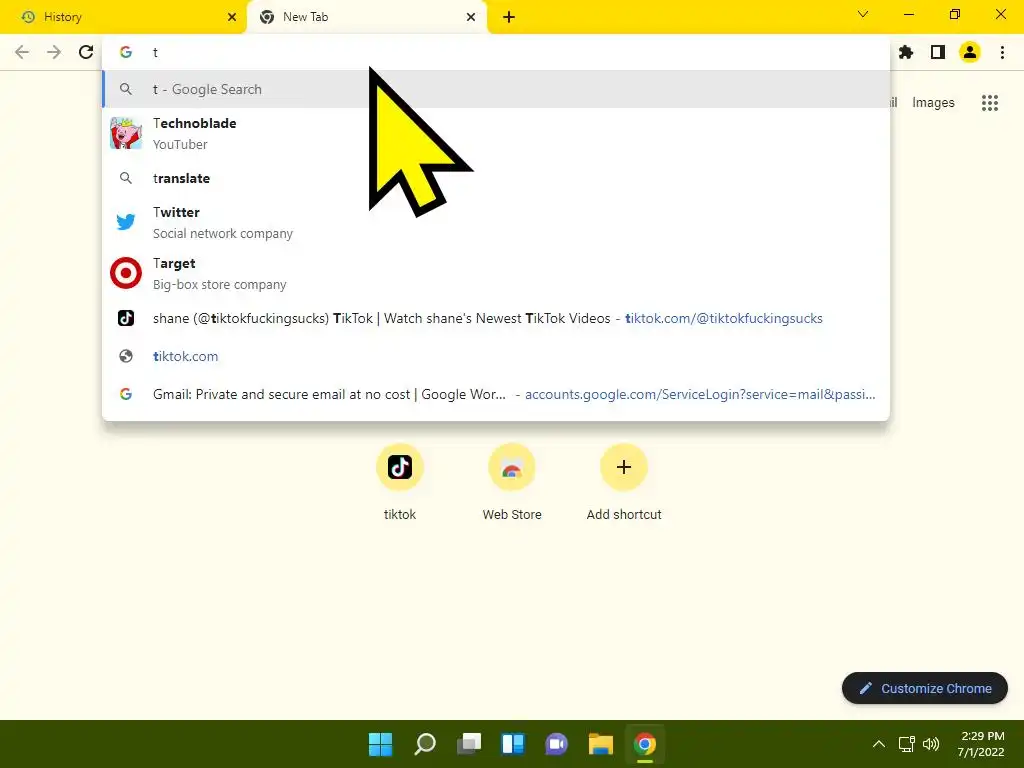Viewport: 1024px width, 768px height.
Task: Select 't - Google Search' suggestion
Action: 496,89
